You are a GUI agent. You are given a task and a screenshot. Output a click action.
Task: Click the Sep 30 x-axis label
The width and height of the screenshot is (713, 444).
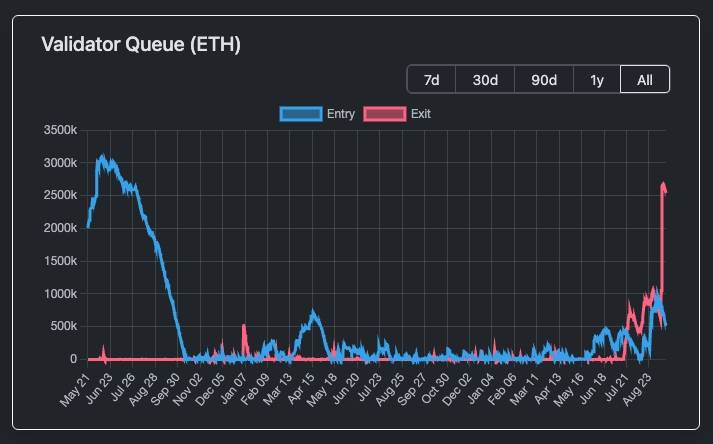tap(165, 390)
